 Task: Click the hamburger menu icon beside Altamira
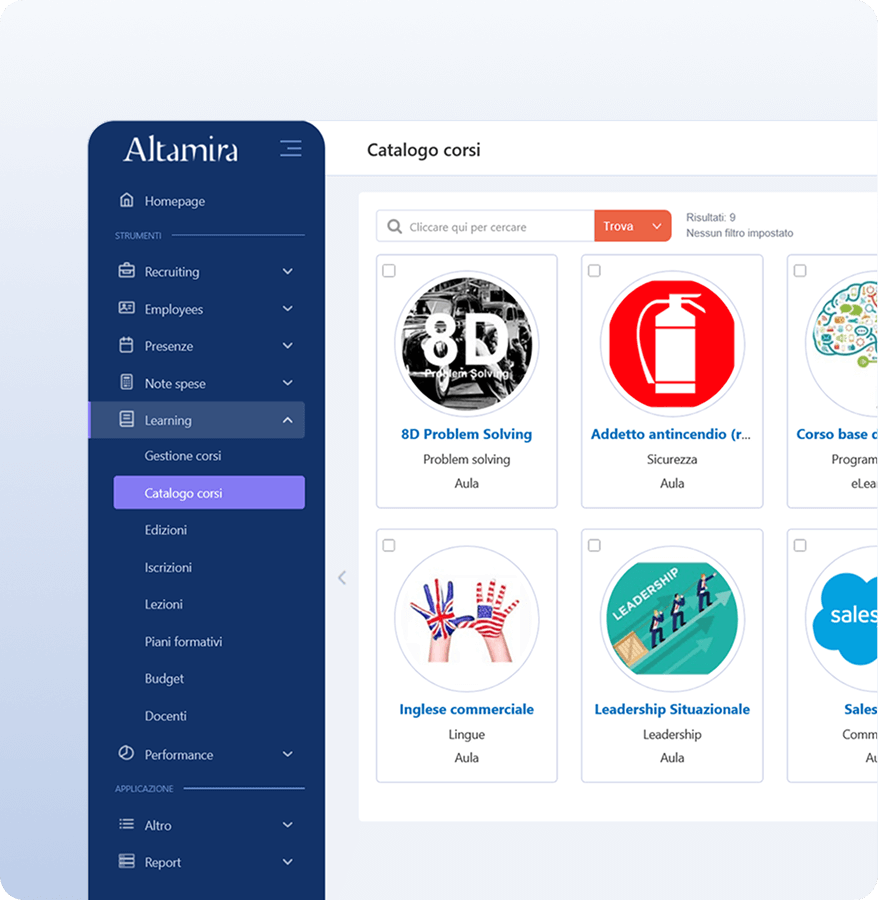click(x=290, y=149)
